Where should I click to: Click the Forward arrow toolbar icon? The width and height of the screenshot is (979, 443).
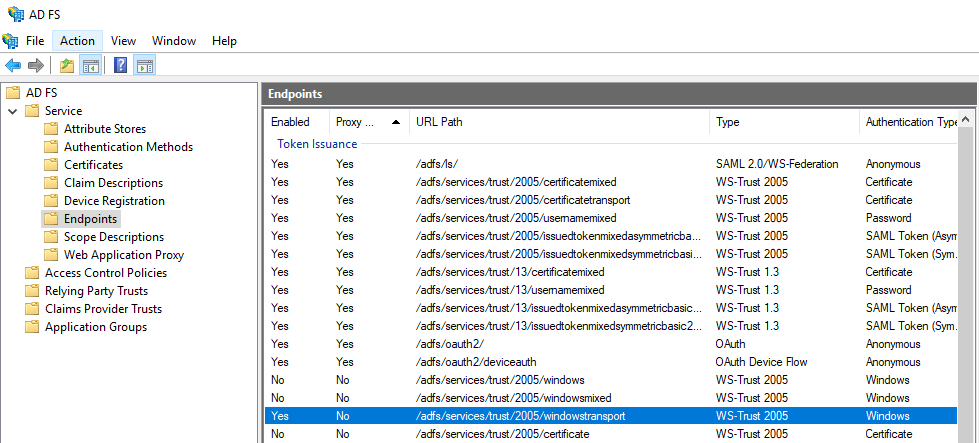tap(36, 65)
